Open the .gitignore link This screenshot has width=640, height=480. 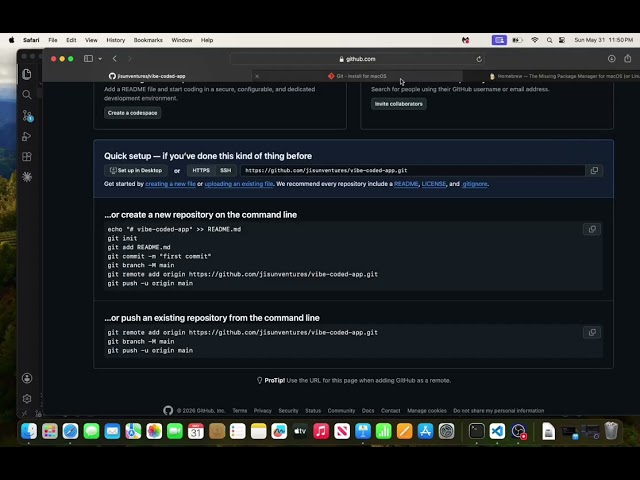coord(474,184)
